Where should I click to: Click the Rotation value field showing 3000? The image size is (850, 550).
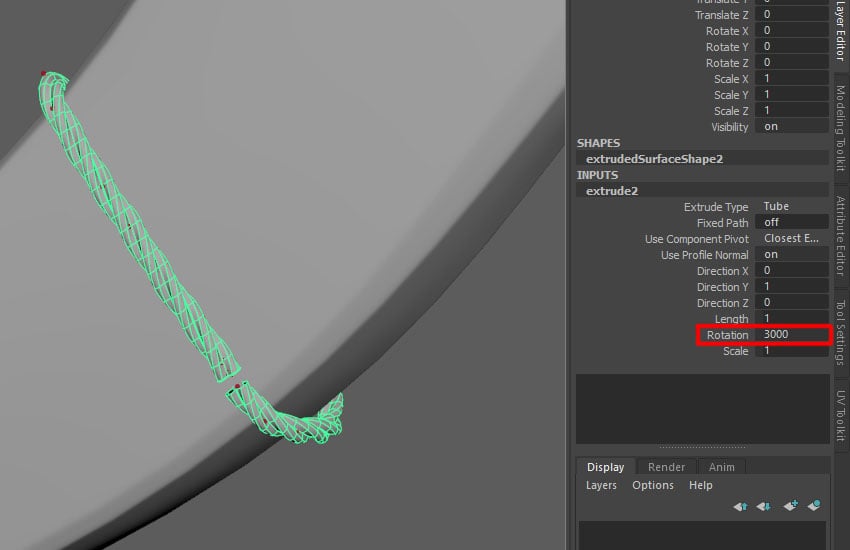click(791, 334)
